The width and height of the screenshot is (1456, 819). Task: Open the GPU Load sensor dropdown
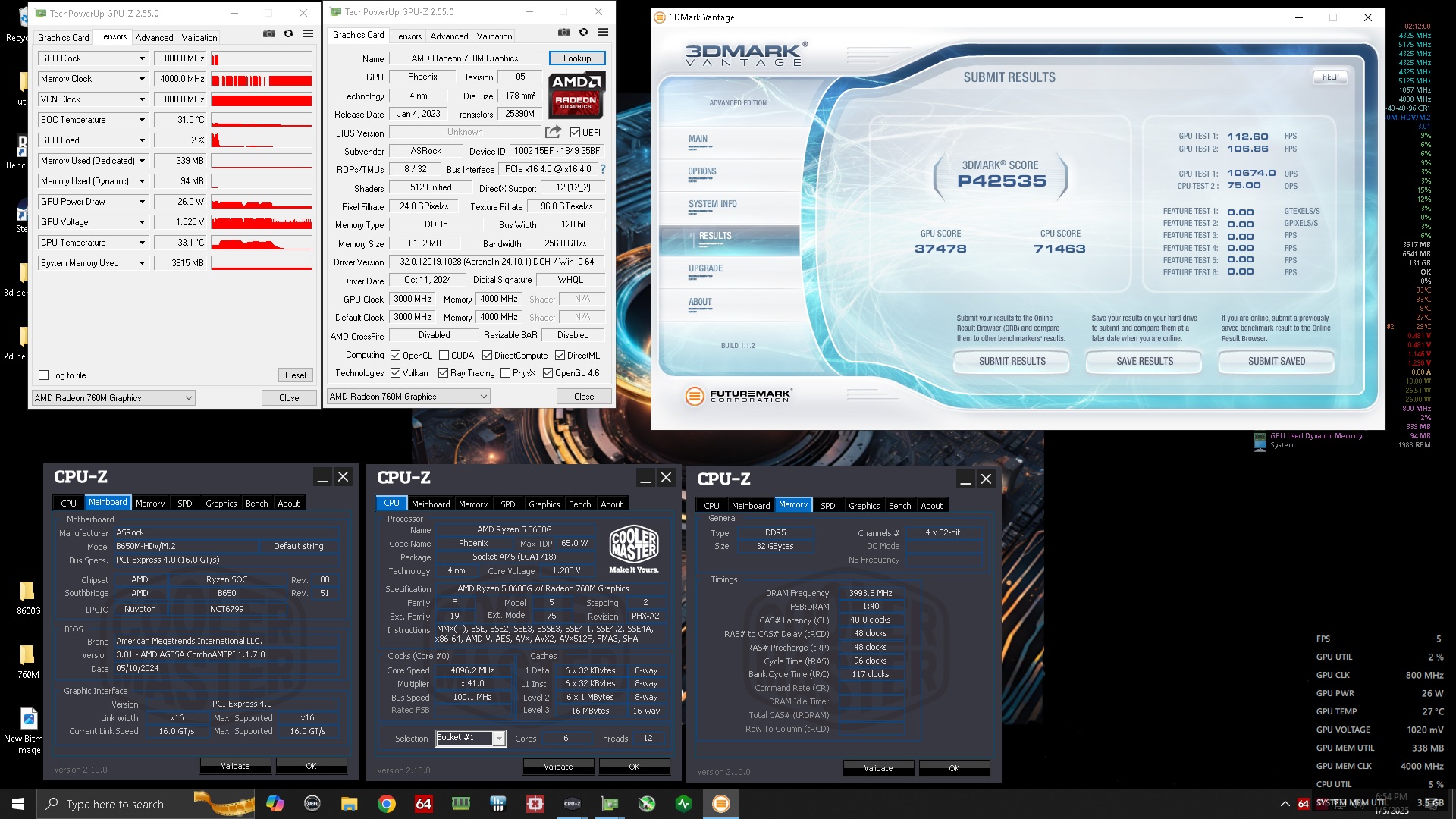click(x=141, y=140)
